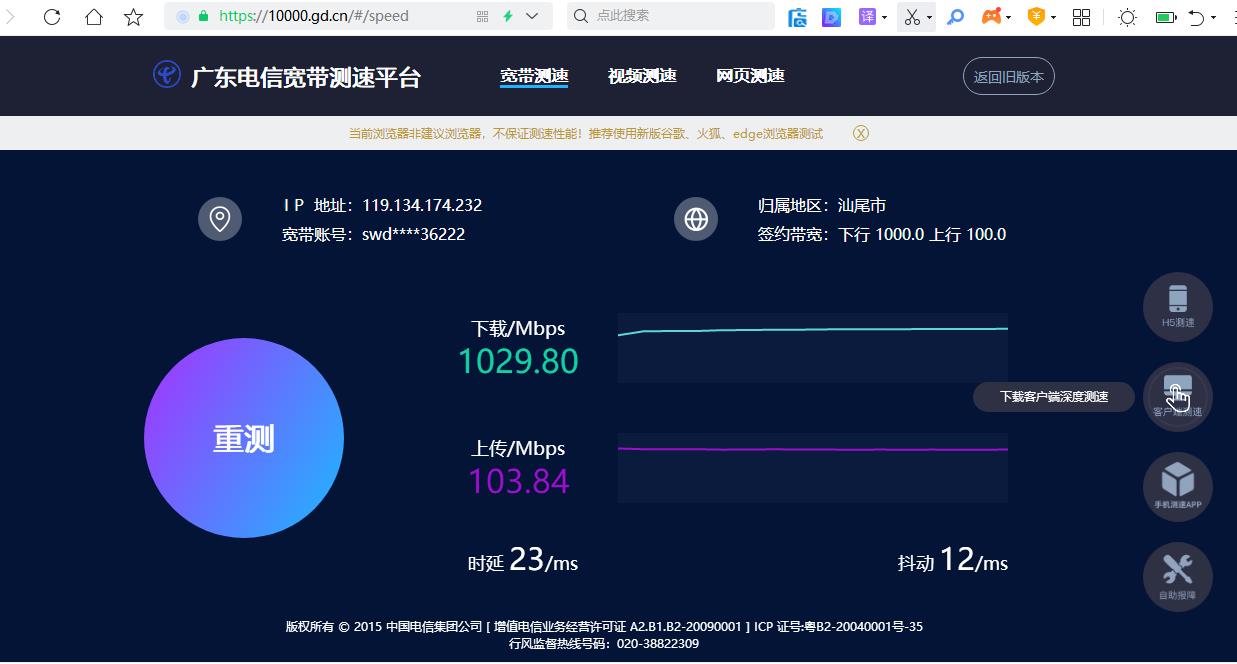Launch the screenshot scissors tool
Screen dimensions: 1237x664
coord(911,16)
